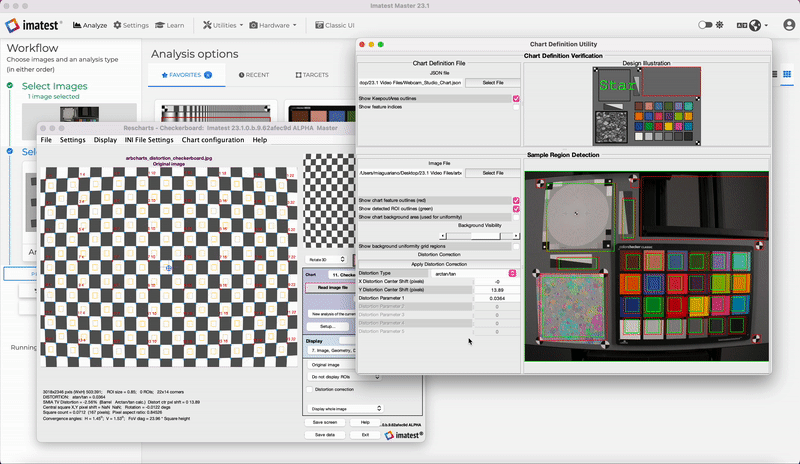Open the Analyze section
This screenshot has height=464, width=800.
(x=90, y=25)
